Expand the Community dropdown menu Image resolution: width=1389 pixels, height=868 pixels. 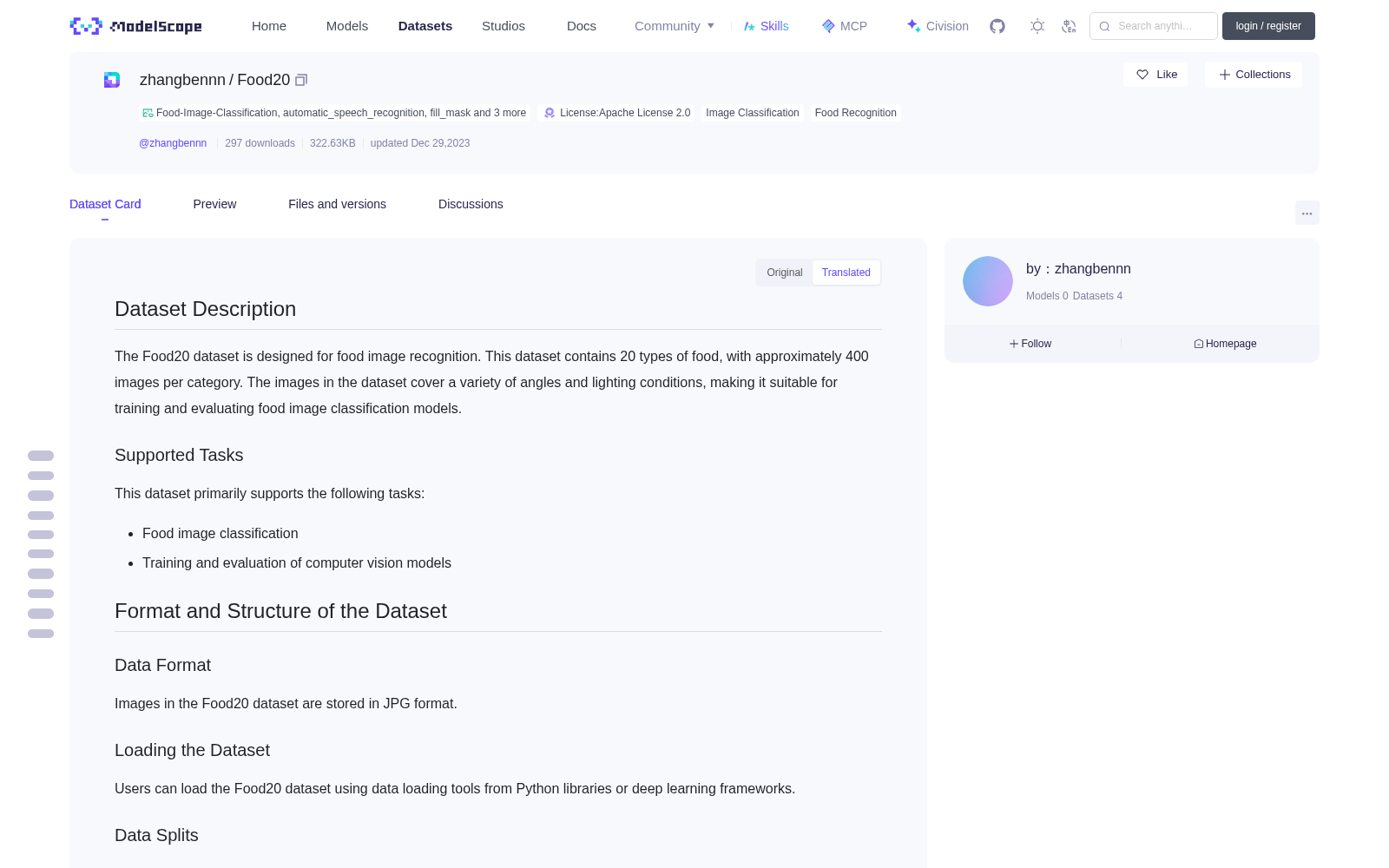[x=675, y=26]
